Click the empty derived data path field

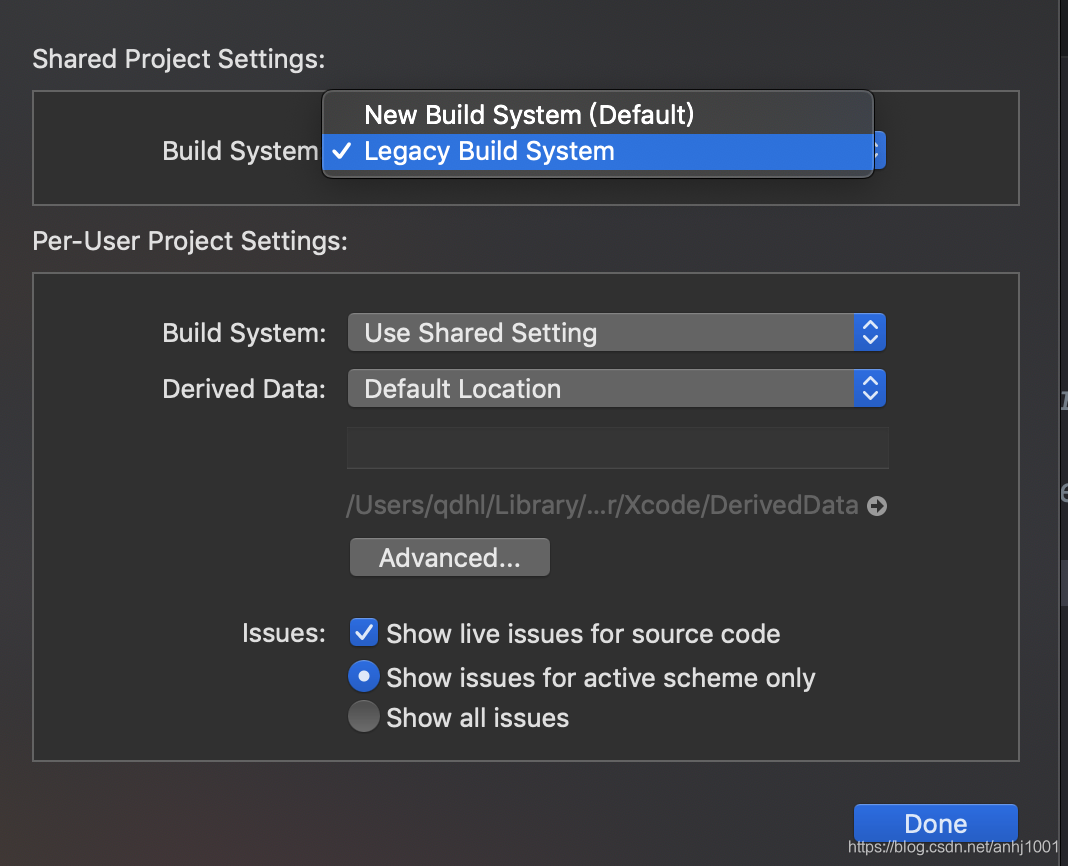618,448
